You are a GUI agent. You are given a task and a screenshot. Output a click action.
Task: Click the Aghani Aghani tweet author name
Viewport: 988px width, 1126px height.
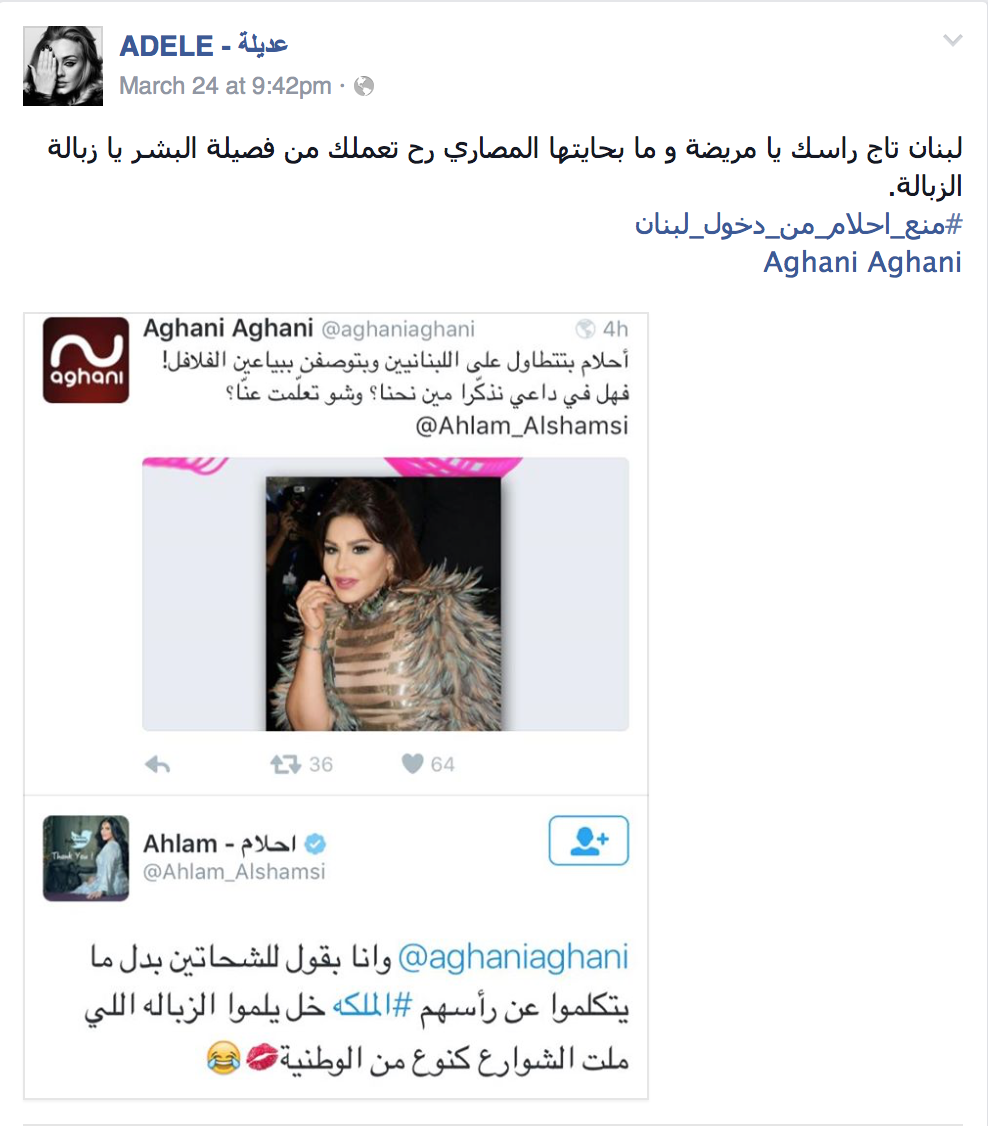pyautogui.click(x=228, y=328)
